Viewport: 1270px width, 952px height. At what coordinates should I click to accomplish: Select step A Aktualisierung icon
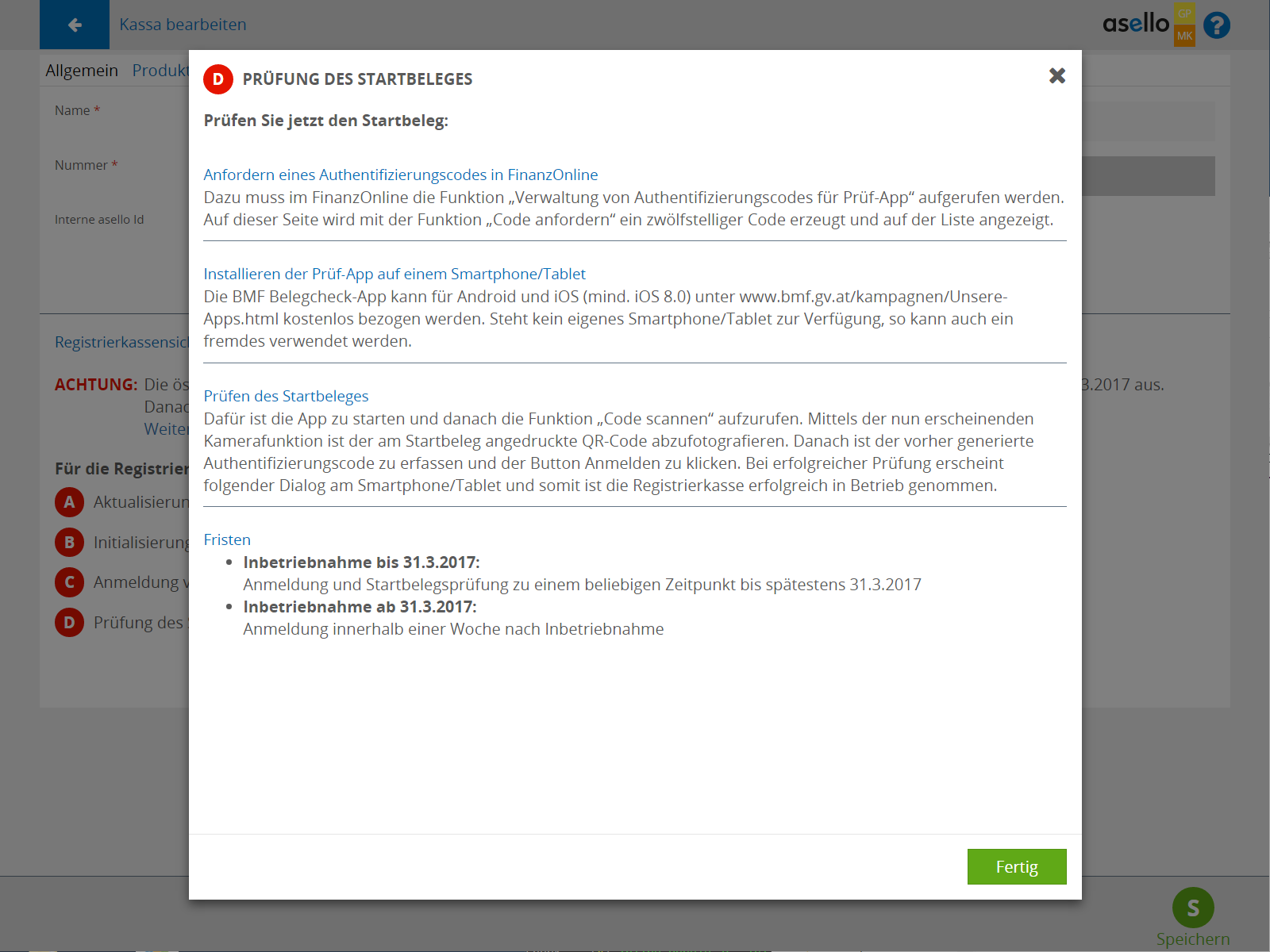69,502
